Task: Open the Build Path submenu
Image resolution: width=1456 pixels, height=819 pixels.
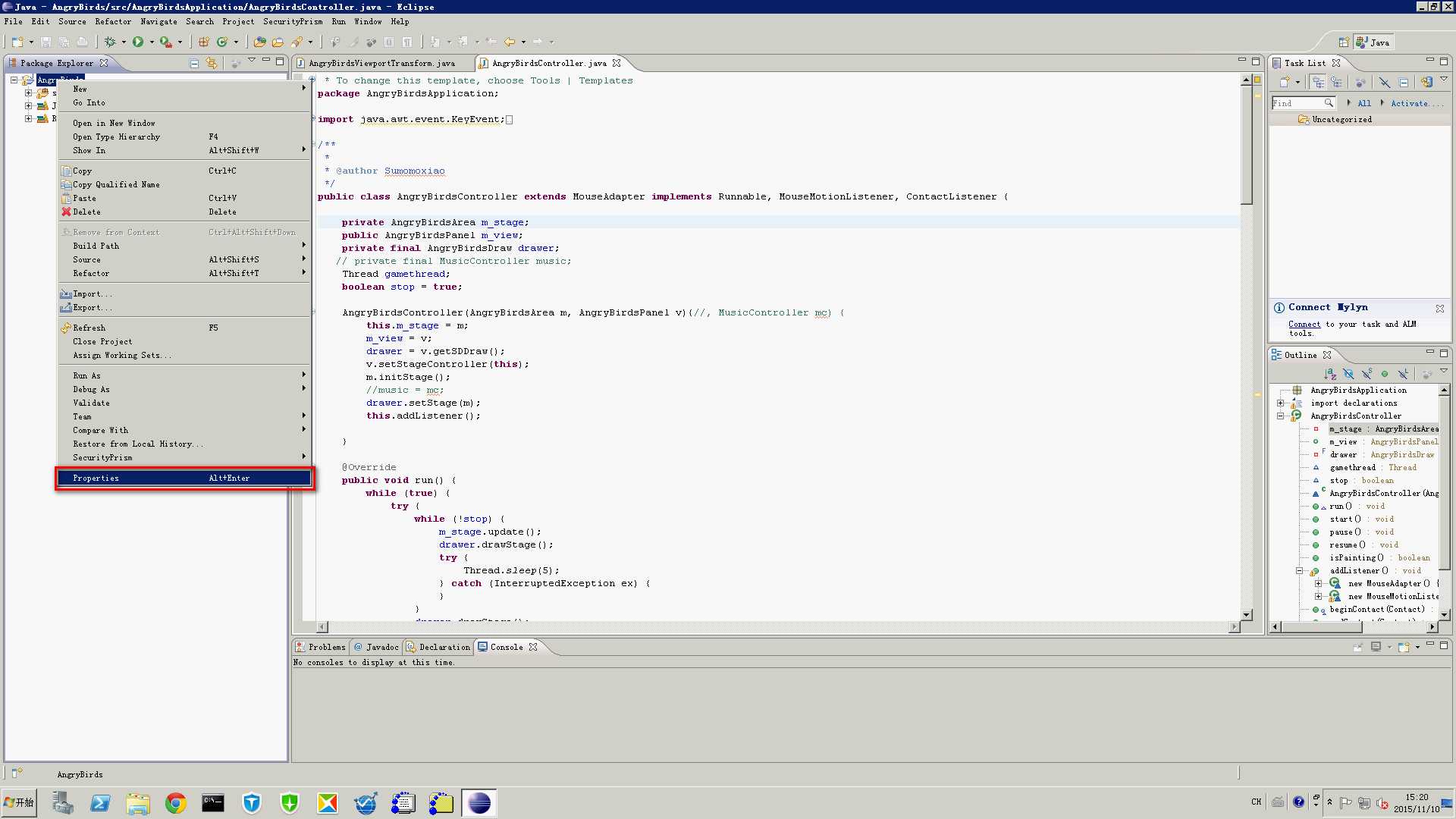Action: click(184, 246)
